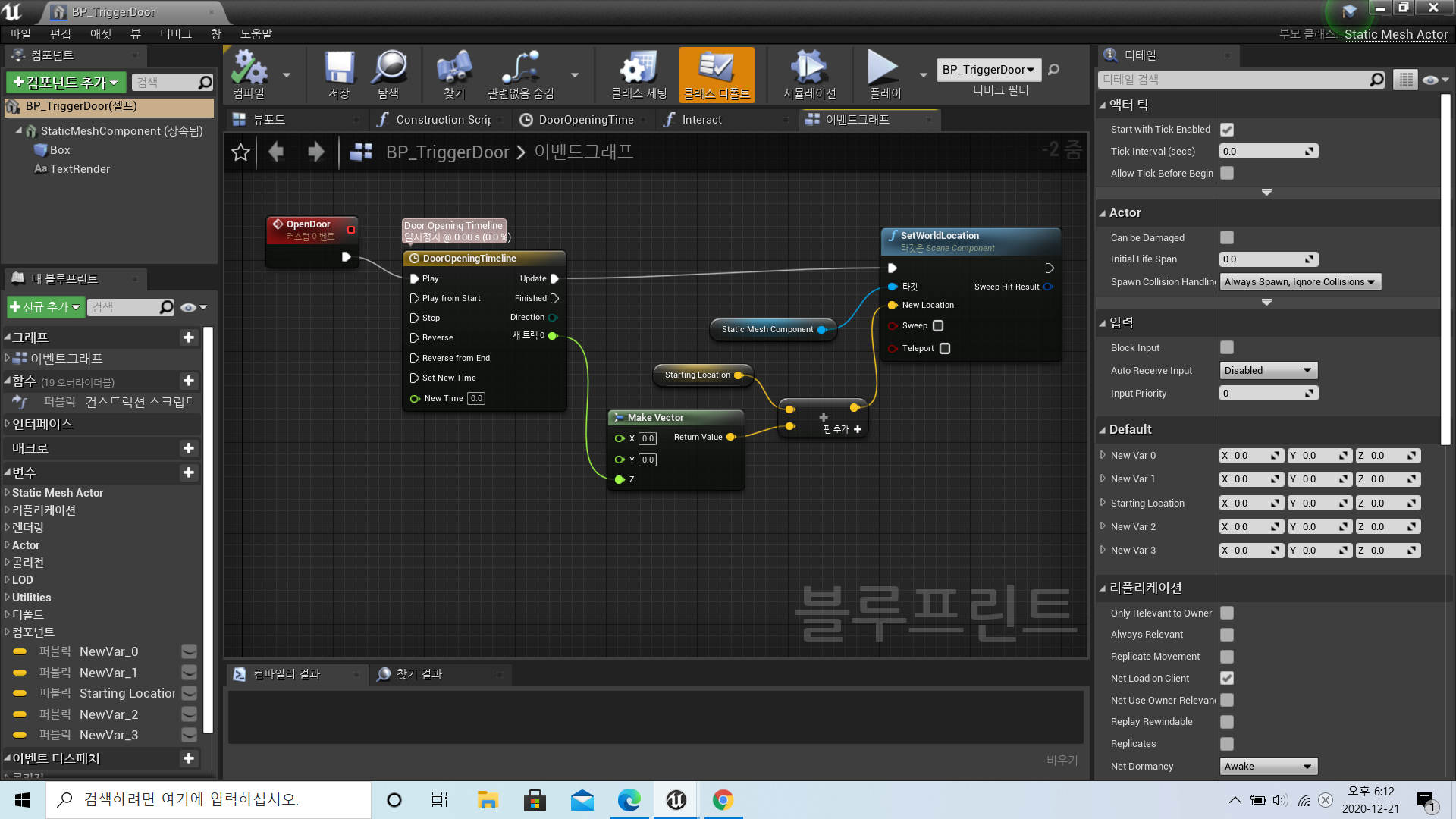The width and height of the screenshot is (1456, 819).
Task: Expand Starting Location vector property
Action: (x=1103, y=503)
